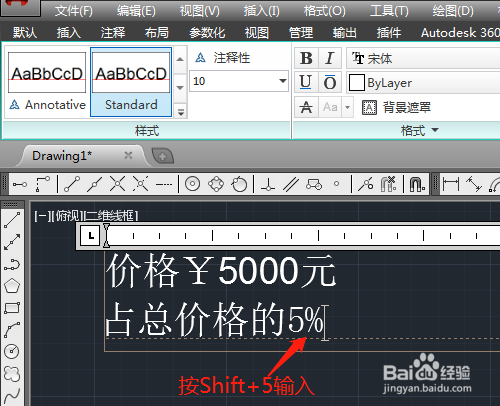500x406 pixels.
Task: Open the 绘图(D) menu
Action: (453, 11)
